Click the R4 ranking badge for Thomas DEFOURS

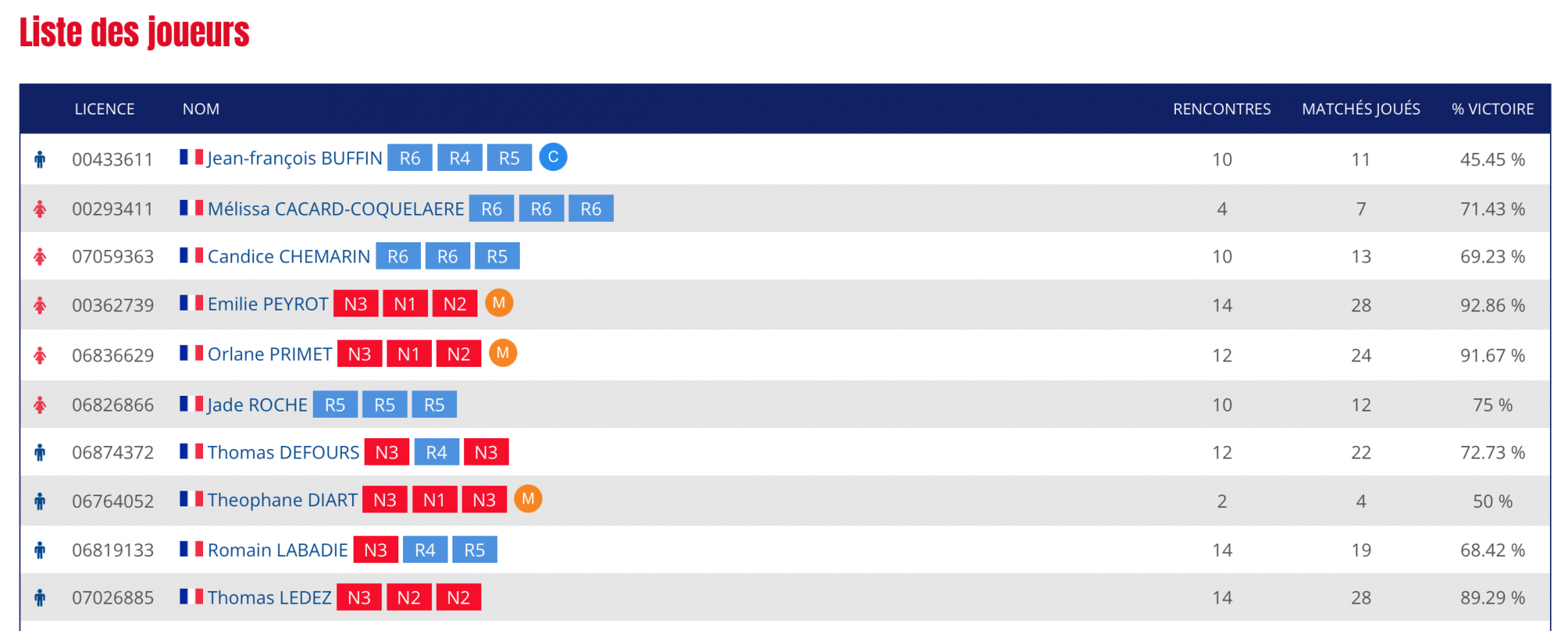click(437, 452)
